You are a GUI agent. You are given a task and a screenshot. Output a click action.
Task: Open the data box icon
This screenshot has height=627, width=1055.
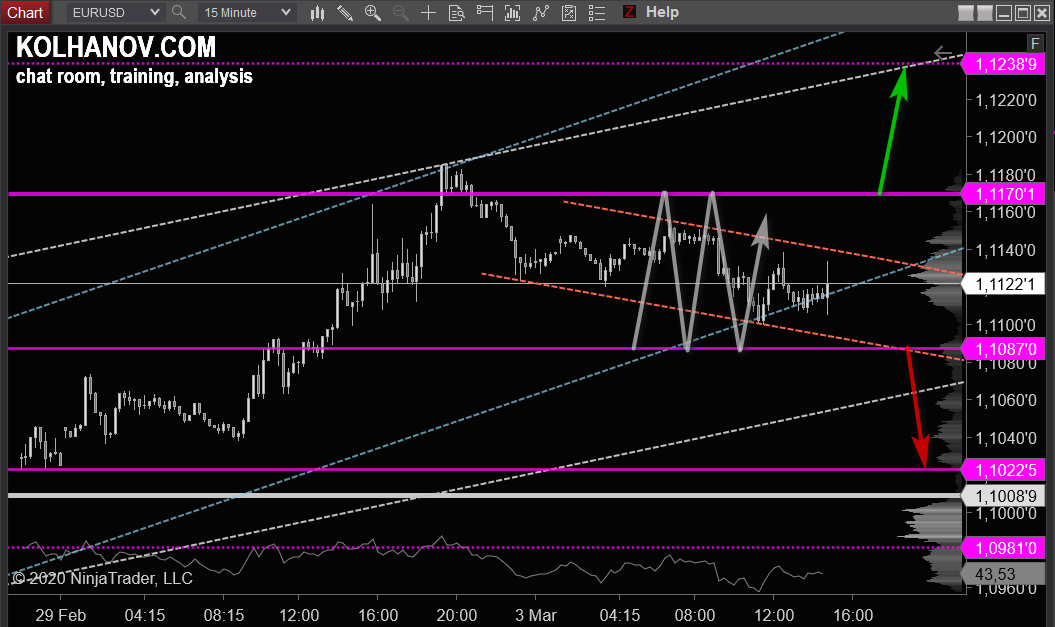point(456,12)
